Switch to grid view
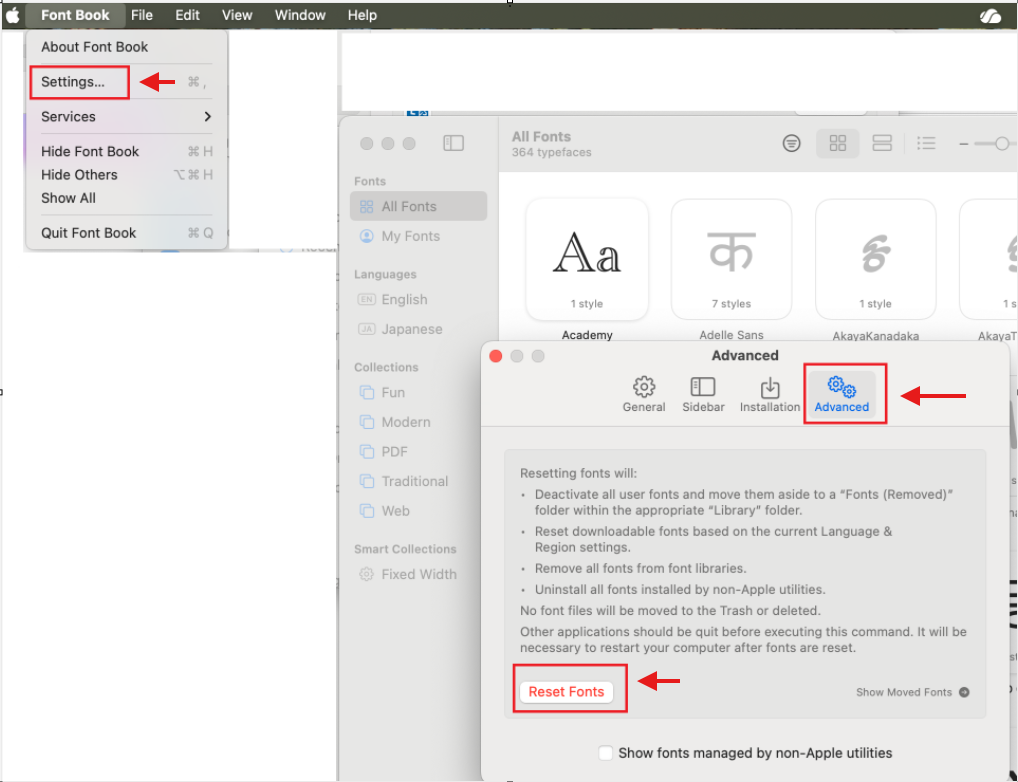The image size is (1018, 782). tap(838, 143)
